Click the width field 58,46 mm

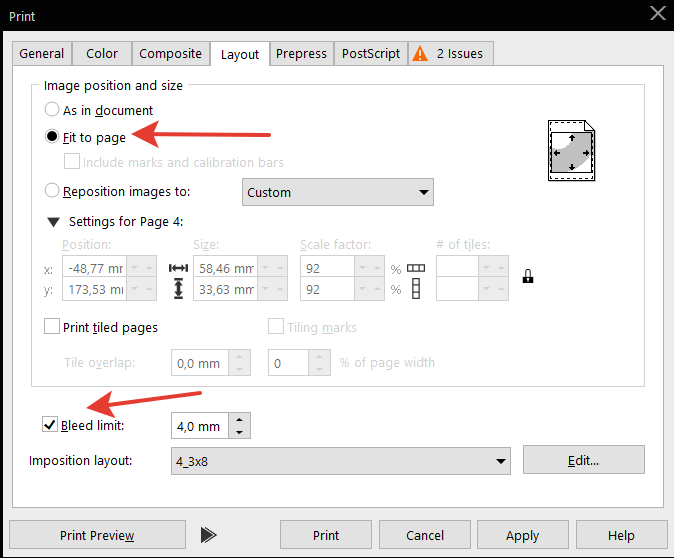225,267
